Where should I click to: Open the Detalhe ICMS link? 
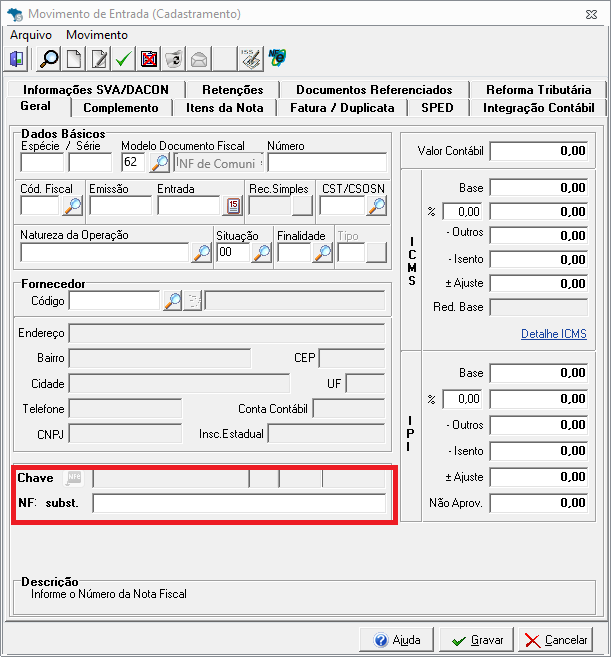[553, 334]
